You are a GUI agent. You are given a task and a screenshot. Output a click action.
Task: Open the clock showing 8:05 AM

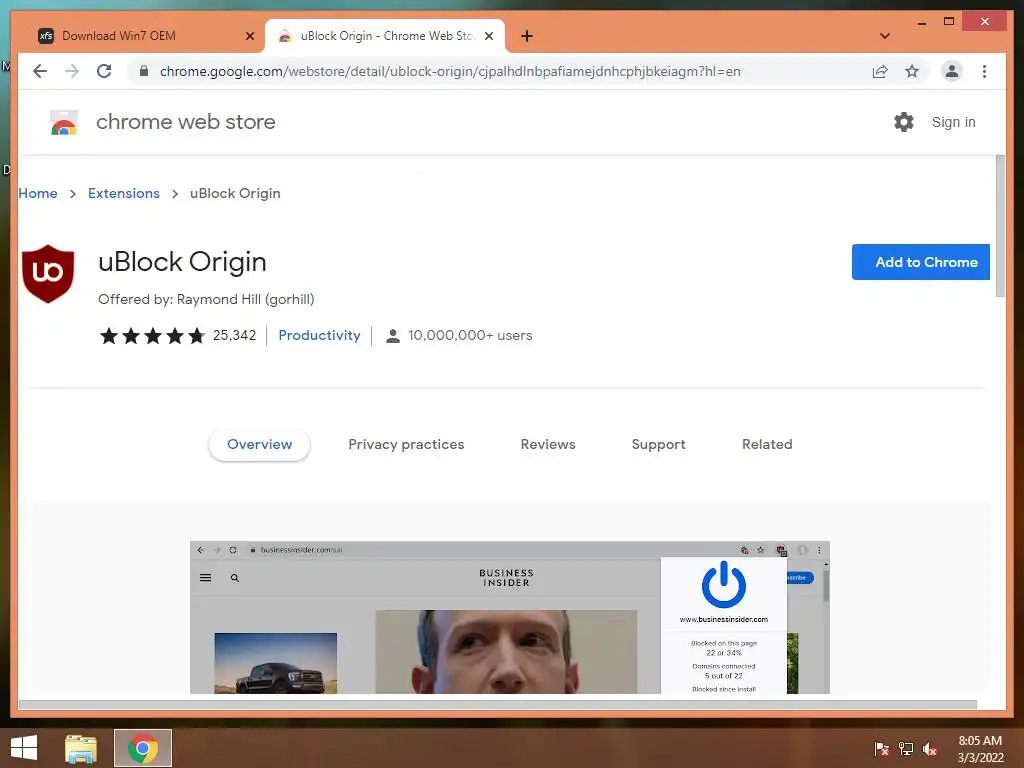tap(980, 749)
